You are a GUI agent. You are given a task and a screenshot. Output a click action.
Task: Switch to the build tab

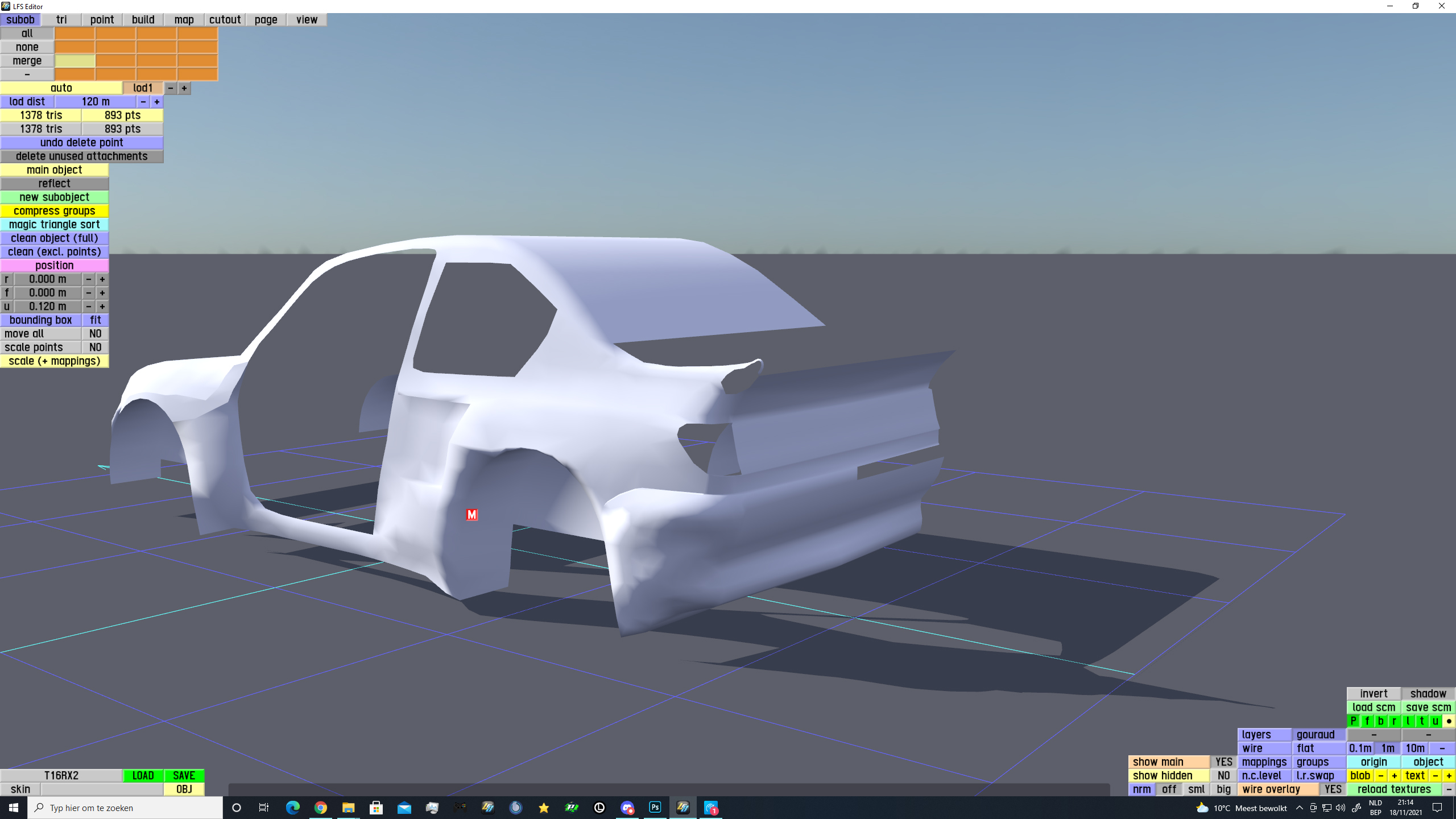coord(143,20)
